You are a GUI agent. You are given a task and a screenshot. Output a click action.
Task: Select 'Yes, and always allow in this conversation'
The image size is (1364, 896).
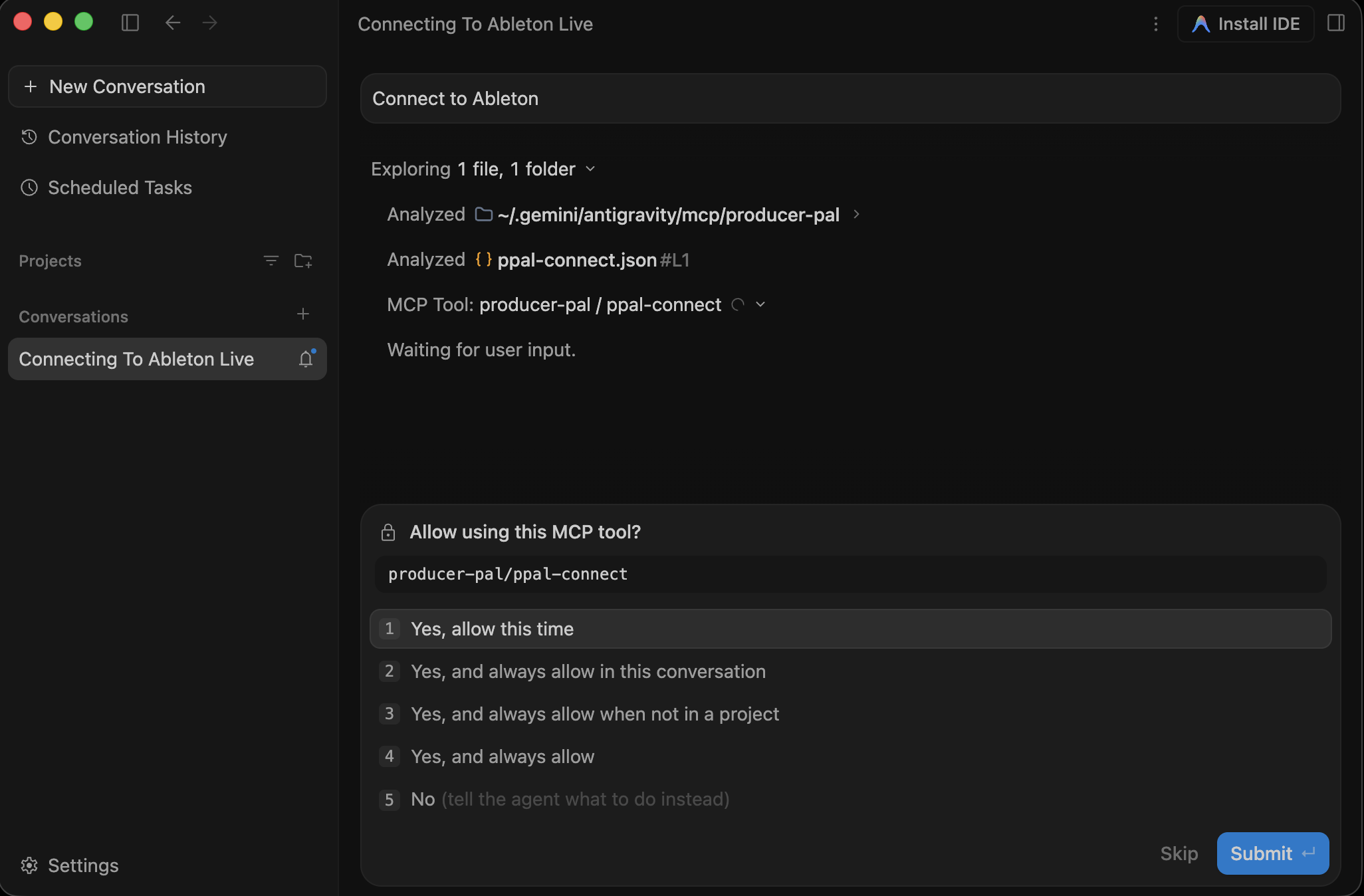point(851,671)
